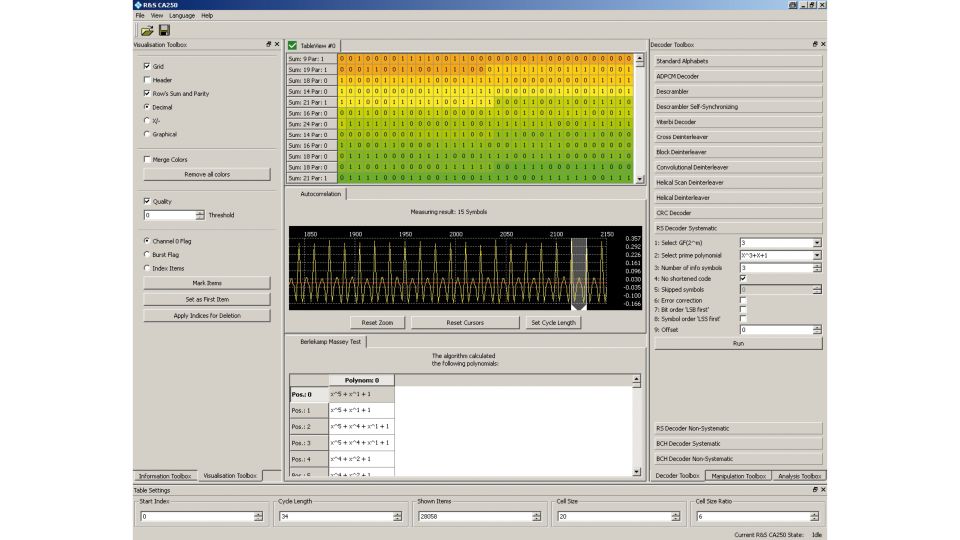Image resolution: width=960 pixels, height=540 pixels.
Task: Open the File menu
Action: (140, 15)
